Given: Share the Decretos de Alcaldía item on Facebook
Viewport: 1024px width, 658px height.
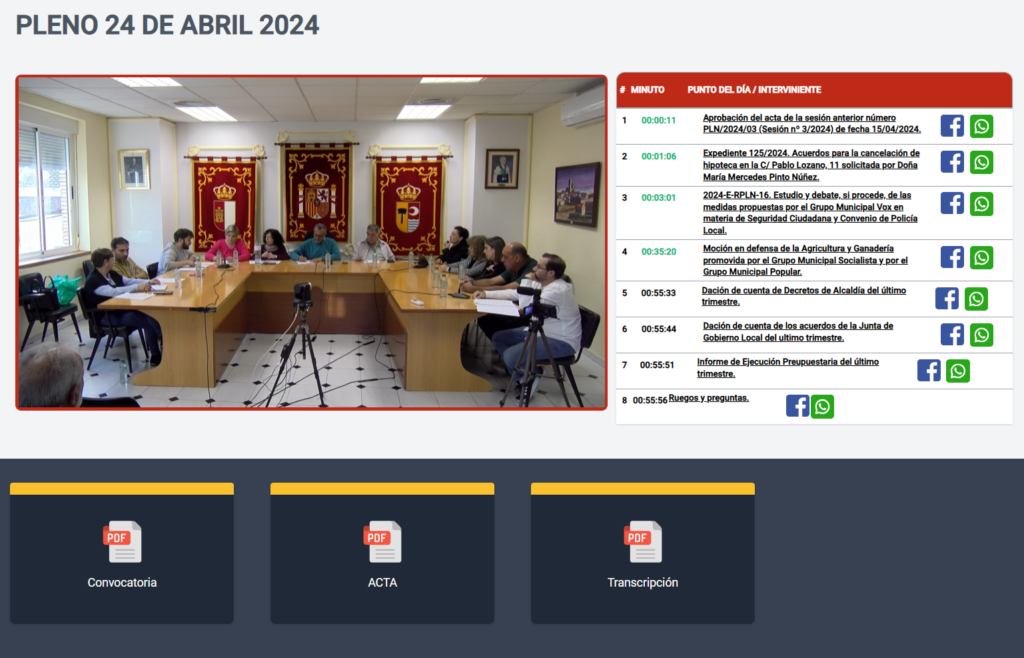Looking at the screenshot, I should [946, 298].
